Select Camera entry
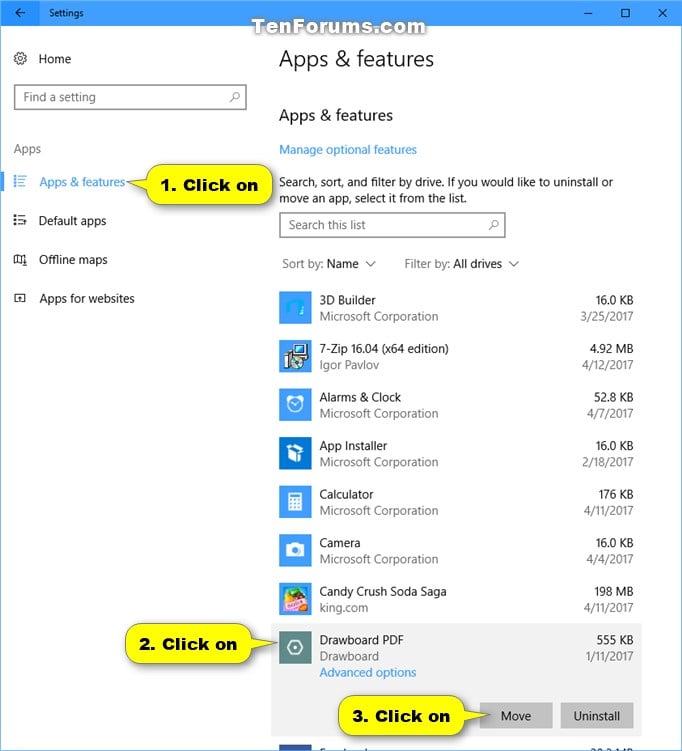The width and height of the screenshot is (682, 751). tap(456, 550)
